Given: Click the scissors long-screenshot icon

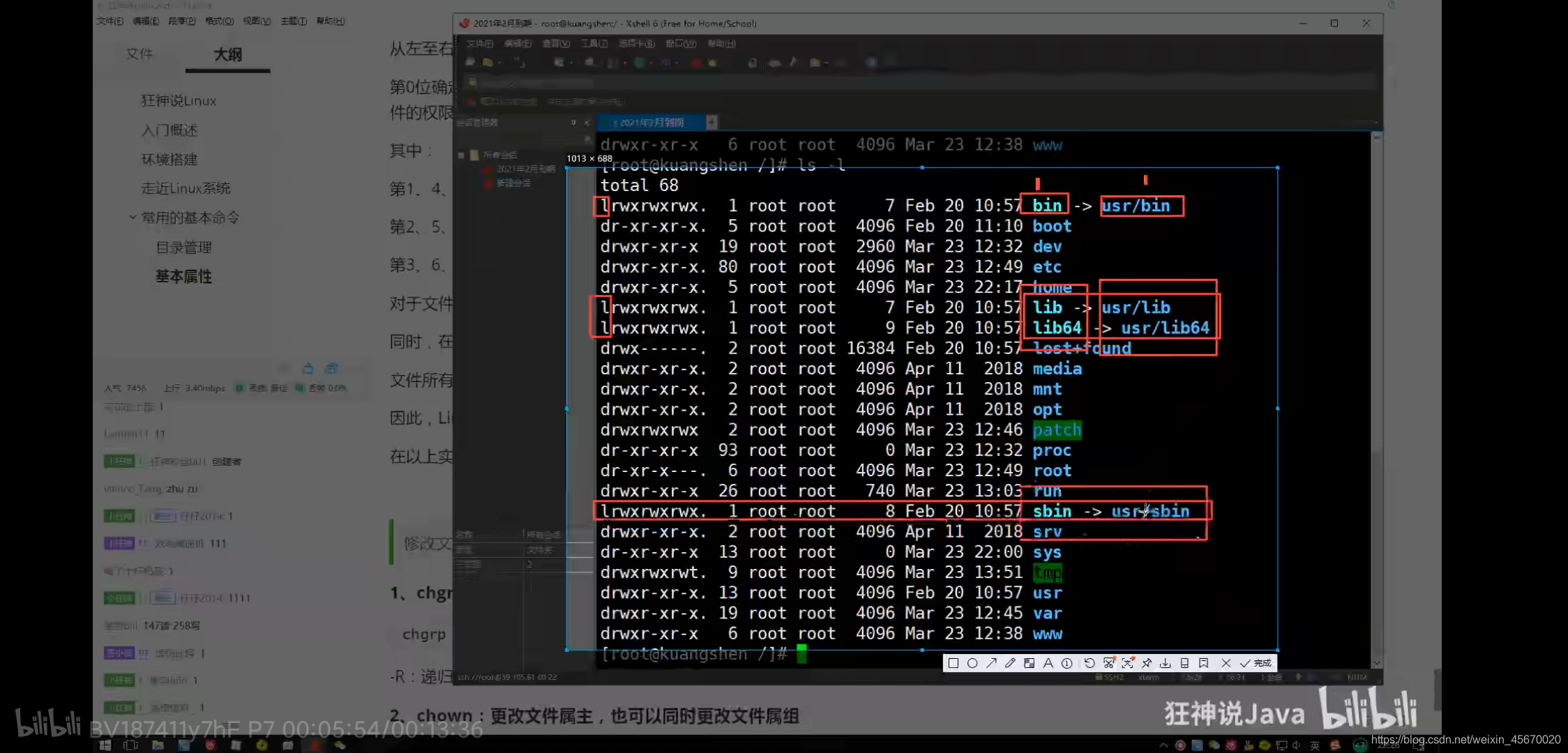Looking at the screenshot, I should [1108, 663].
